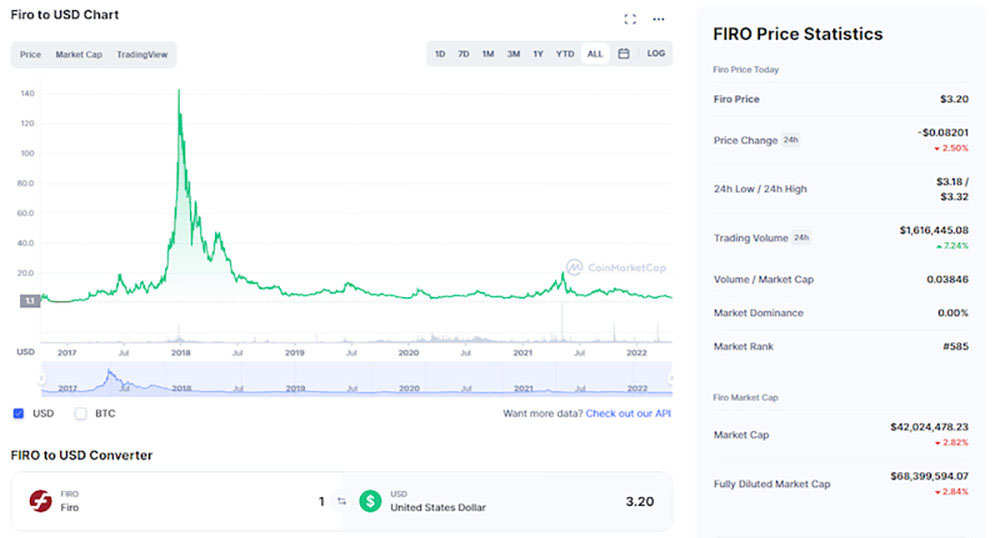Click the mini navigator chart at 2018 peak
The image size is (1000, 538).
[110, 372]
